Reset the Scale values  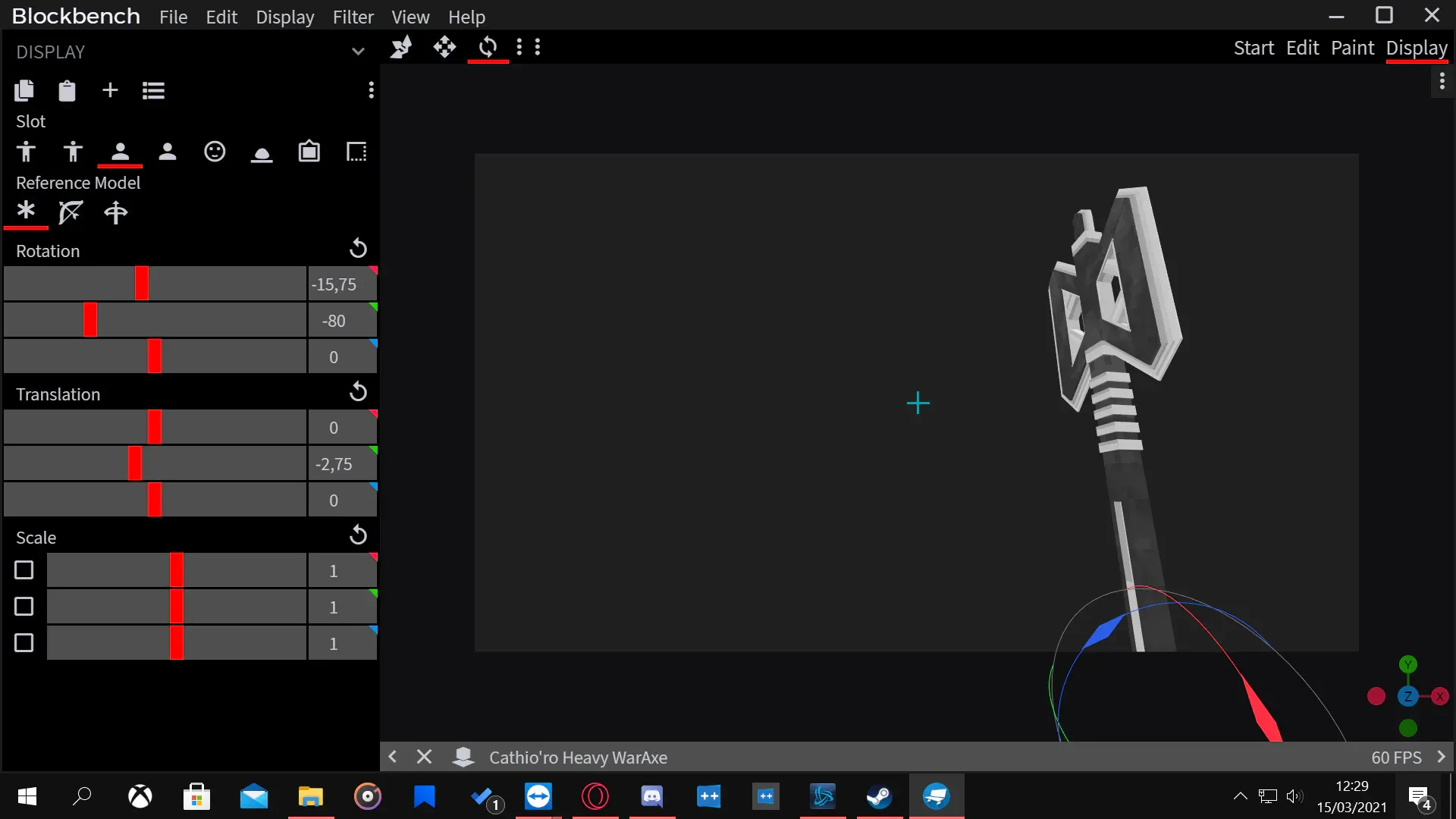click(358, 535)
